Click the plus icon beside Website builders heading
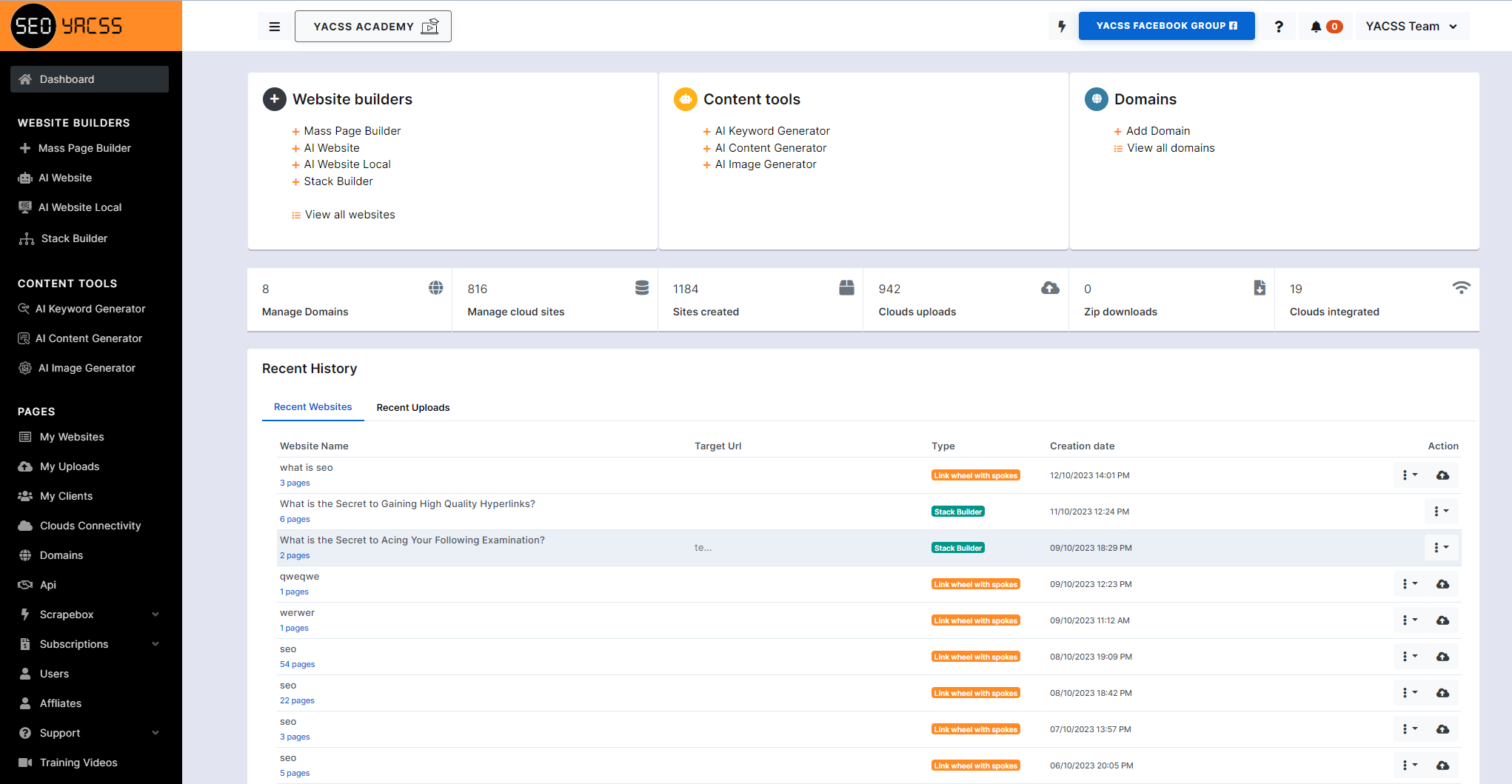The height and width of the screenshot is (784, 1512). click(275, 99)
